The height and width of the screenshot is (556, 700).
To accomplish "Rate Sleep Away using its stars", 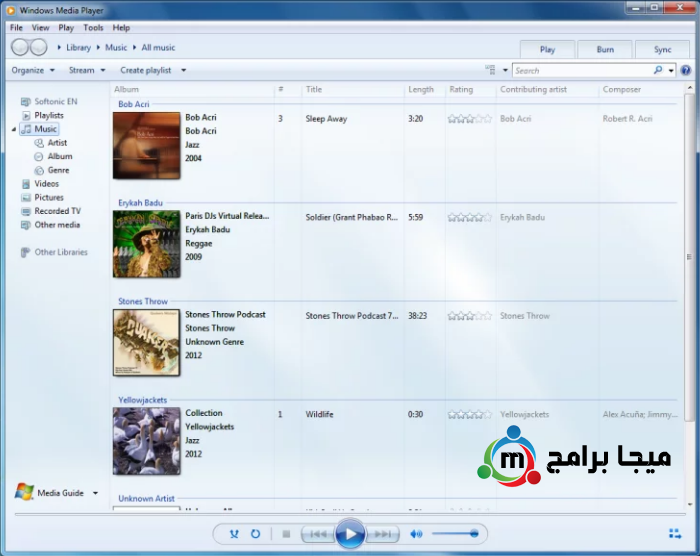I will 470,119.
